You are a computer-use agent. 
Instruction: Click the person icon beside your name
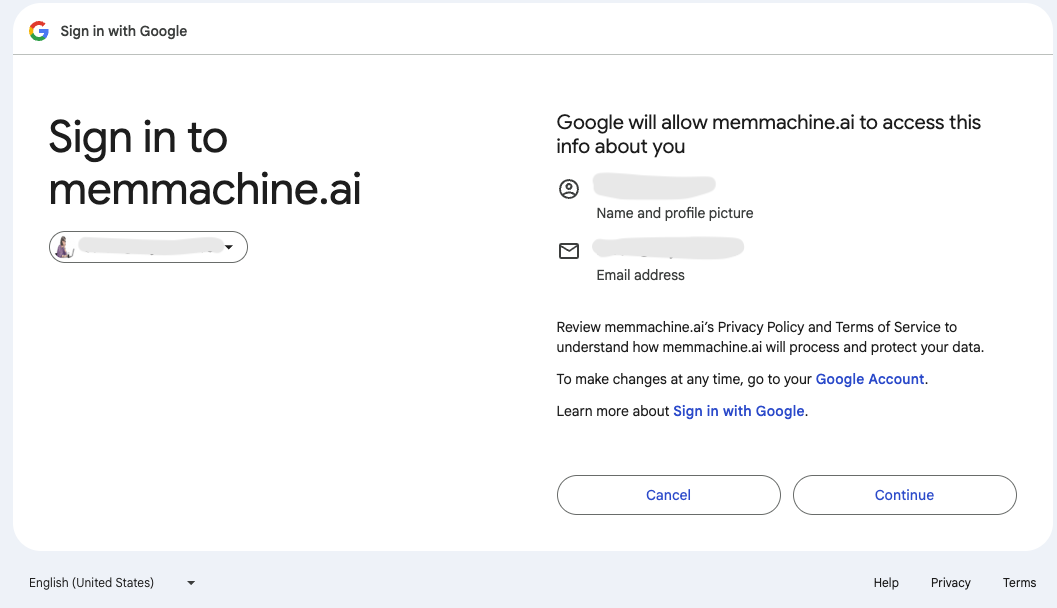pyautogui.click(x=568, y=187)
